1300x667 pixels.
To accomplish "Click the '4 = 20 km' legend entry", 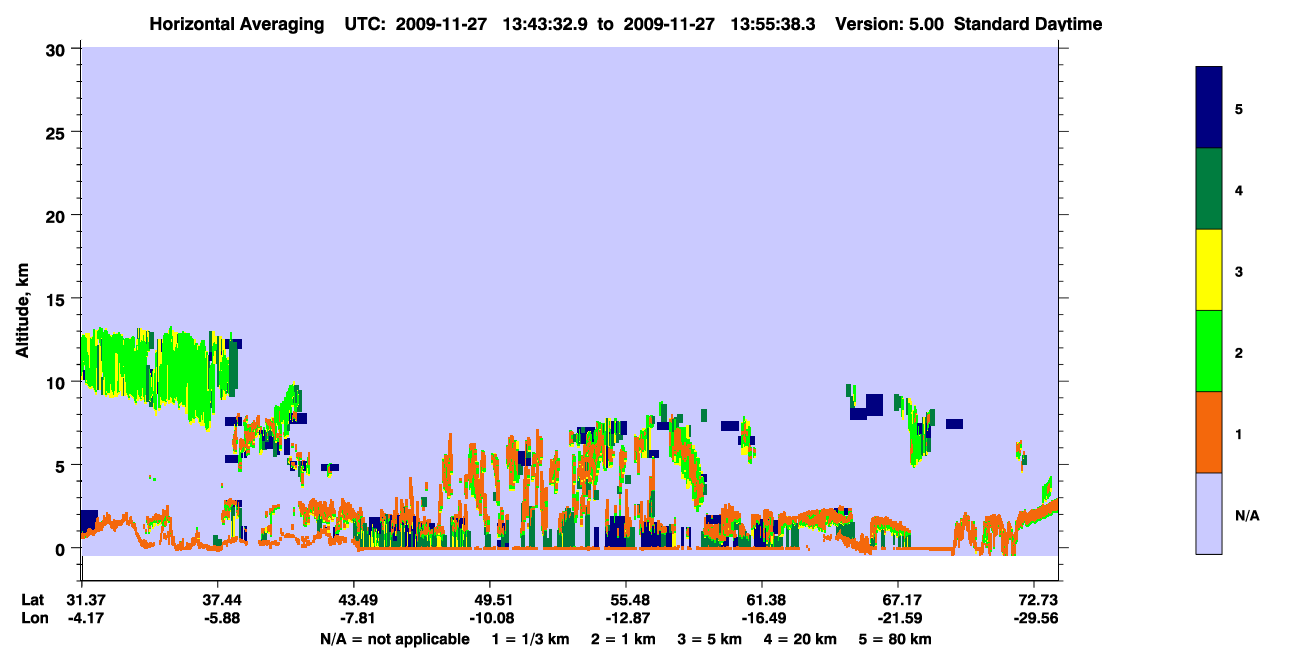I will 801,639.
